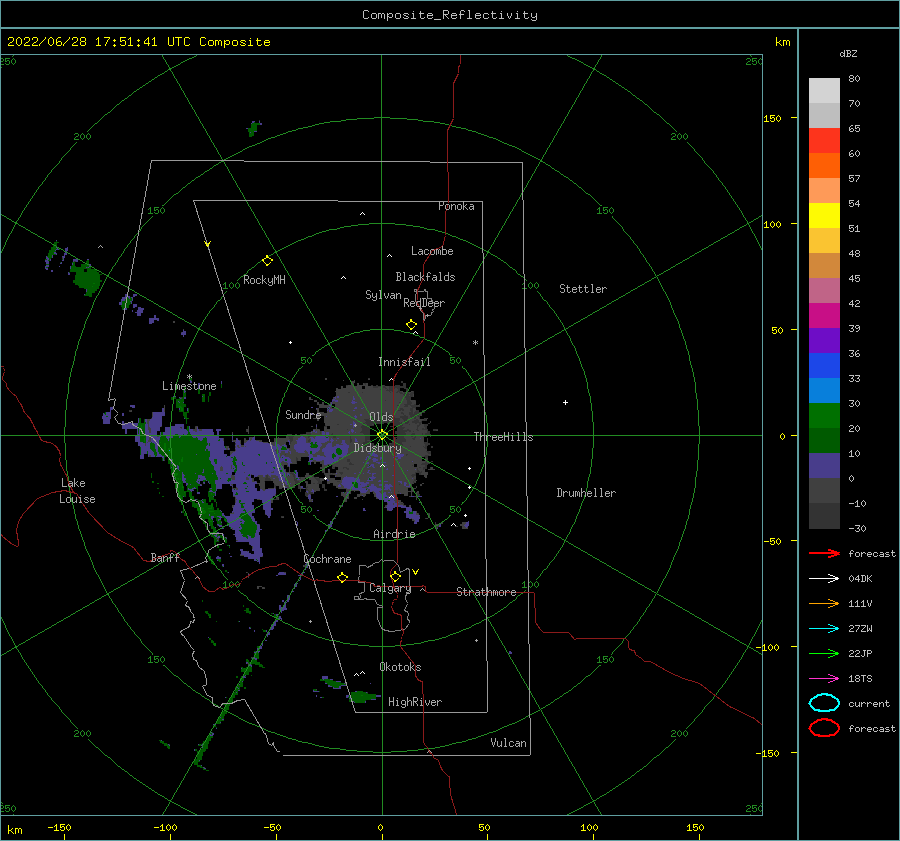
Task: Select the yellow diamond marker inside Calgary
Action: pyautogui.click(x=395, y=576)
